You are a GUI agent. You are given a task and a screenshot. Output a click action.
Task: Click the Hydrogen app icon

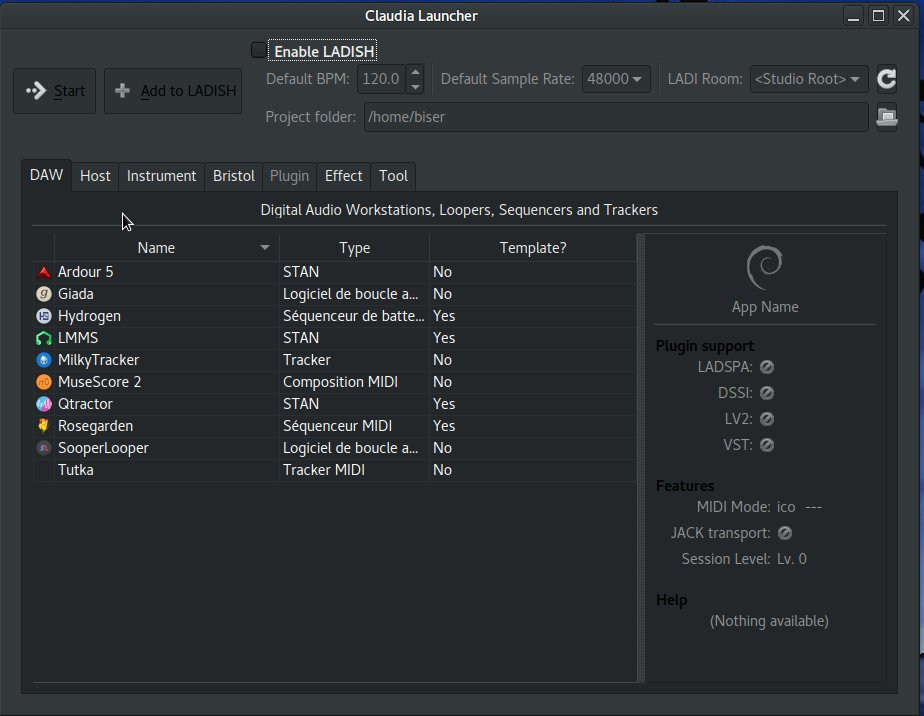[x=44, y=316]
